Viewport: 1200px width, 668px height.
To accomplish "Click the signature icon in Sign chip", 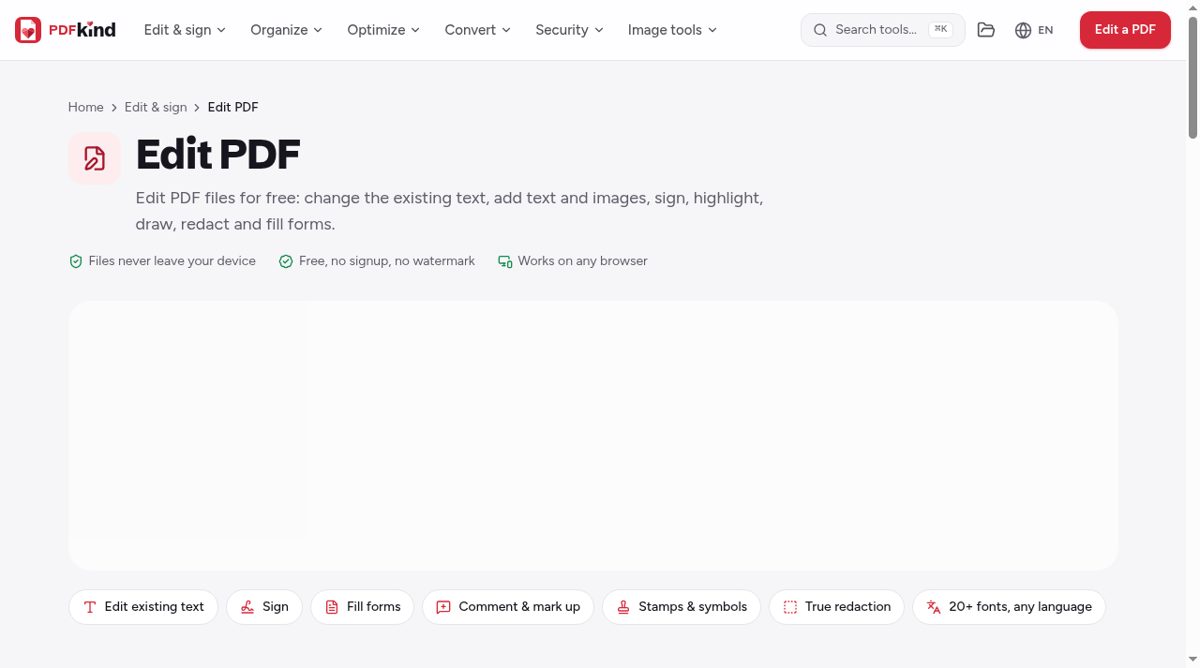I will (x=247, y=607).
